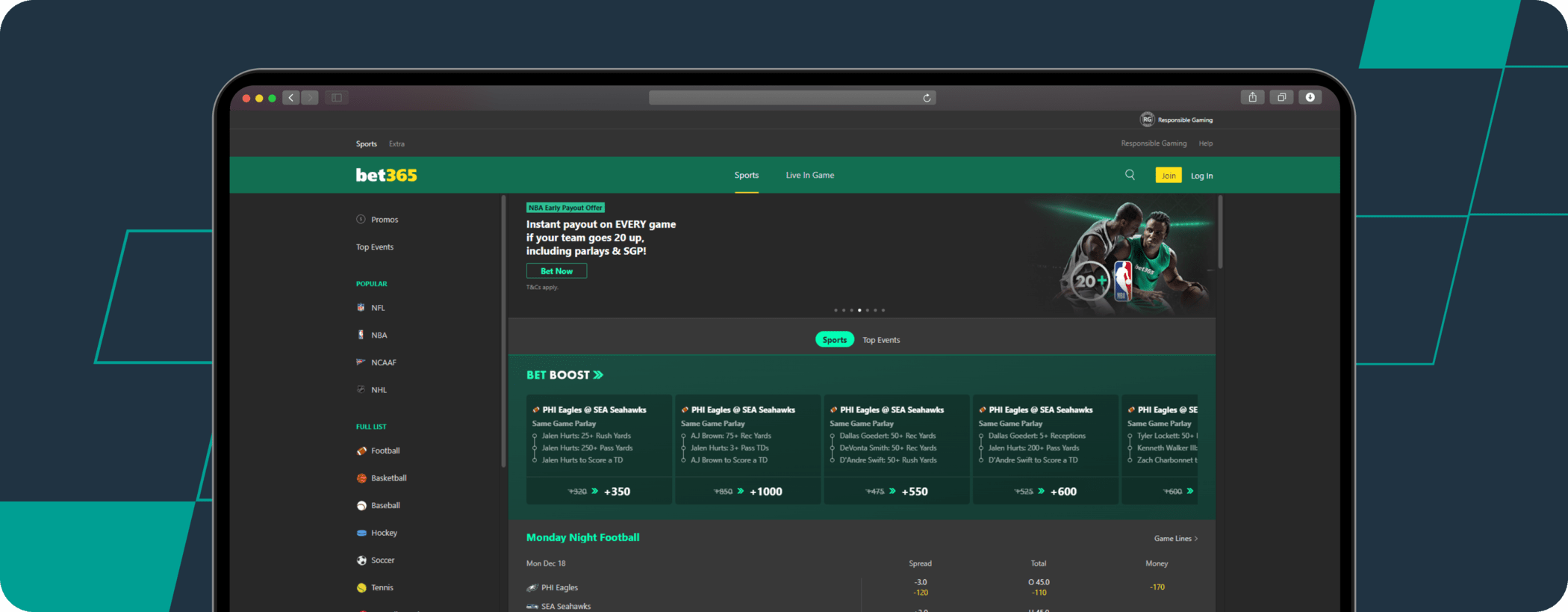This screenshot has width=1568, height=612.
Task: Open the browser downloads icon
Action: (1310, 97)
